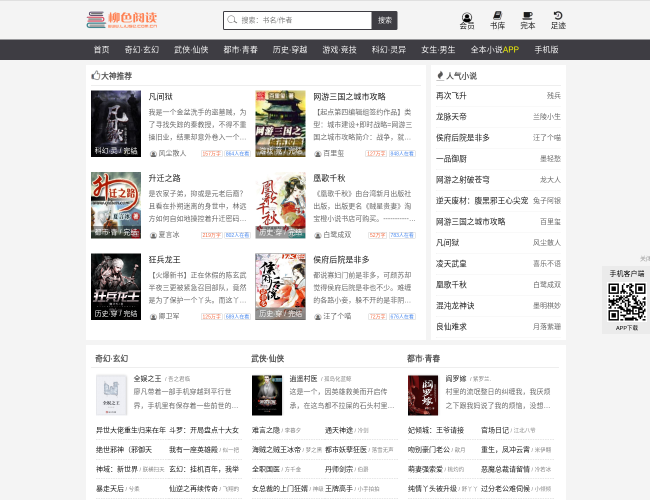Open 武侠·仙侠 section heading

(x=267, y=359)
